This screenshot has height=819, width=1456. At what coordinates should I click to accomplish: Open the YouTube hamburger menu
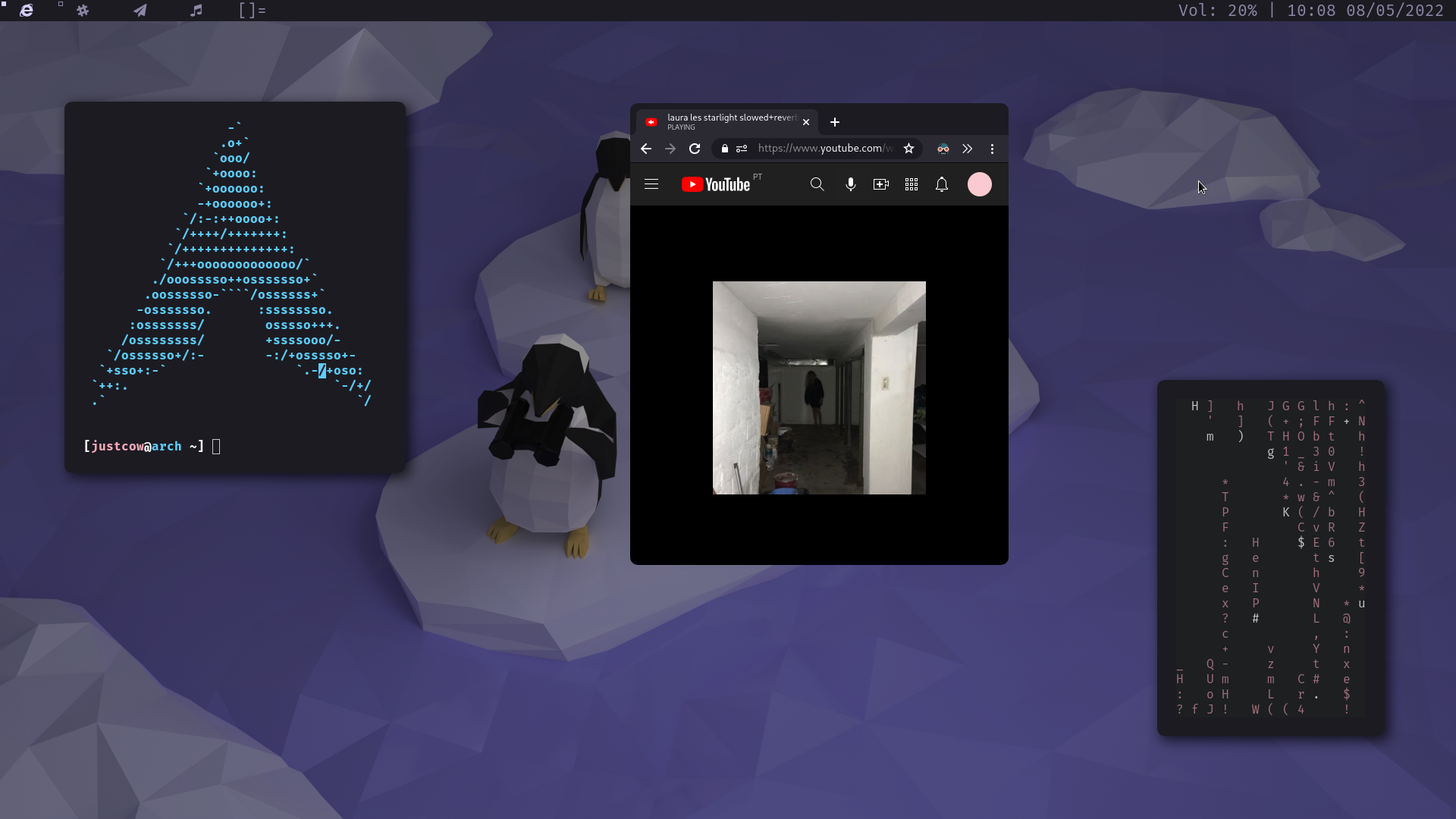(651, 184)
